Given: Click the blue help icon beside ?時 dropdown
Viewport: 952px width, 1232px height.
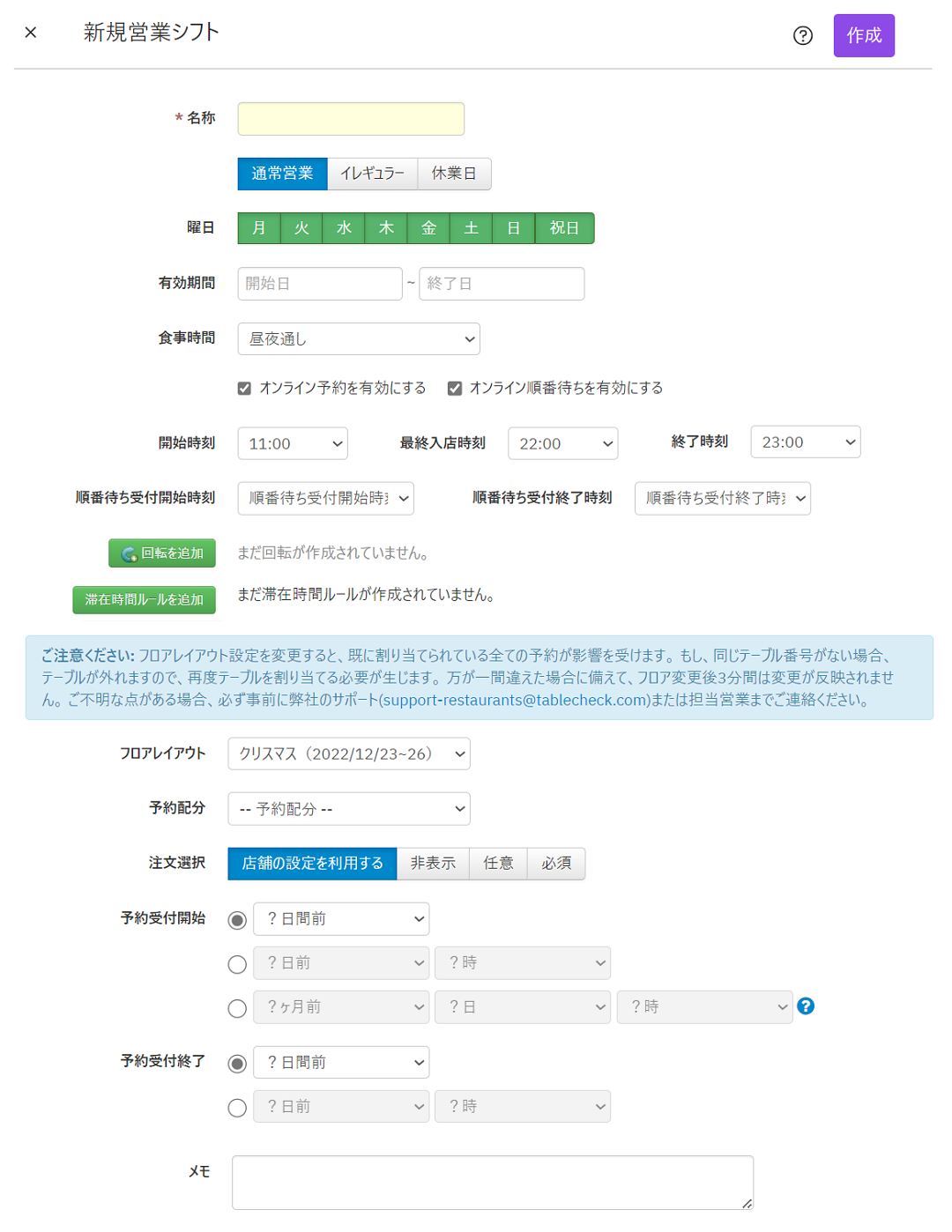Looking at the screenshot, I should tap(805, 1006).
